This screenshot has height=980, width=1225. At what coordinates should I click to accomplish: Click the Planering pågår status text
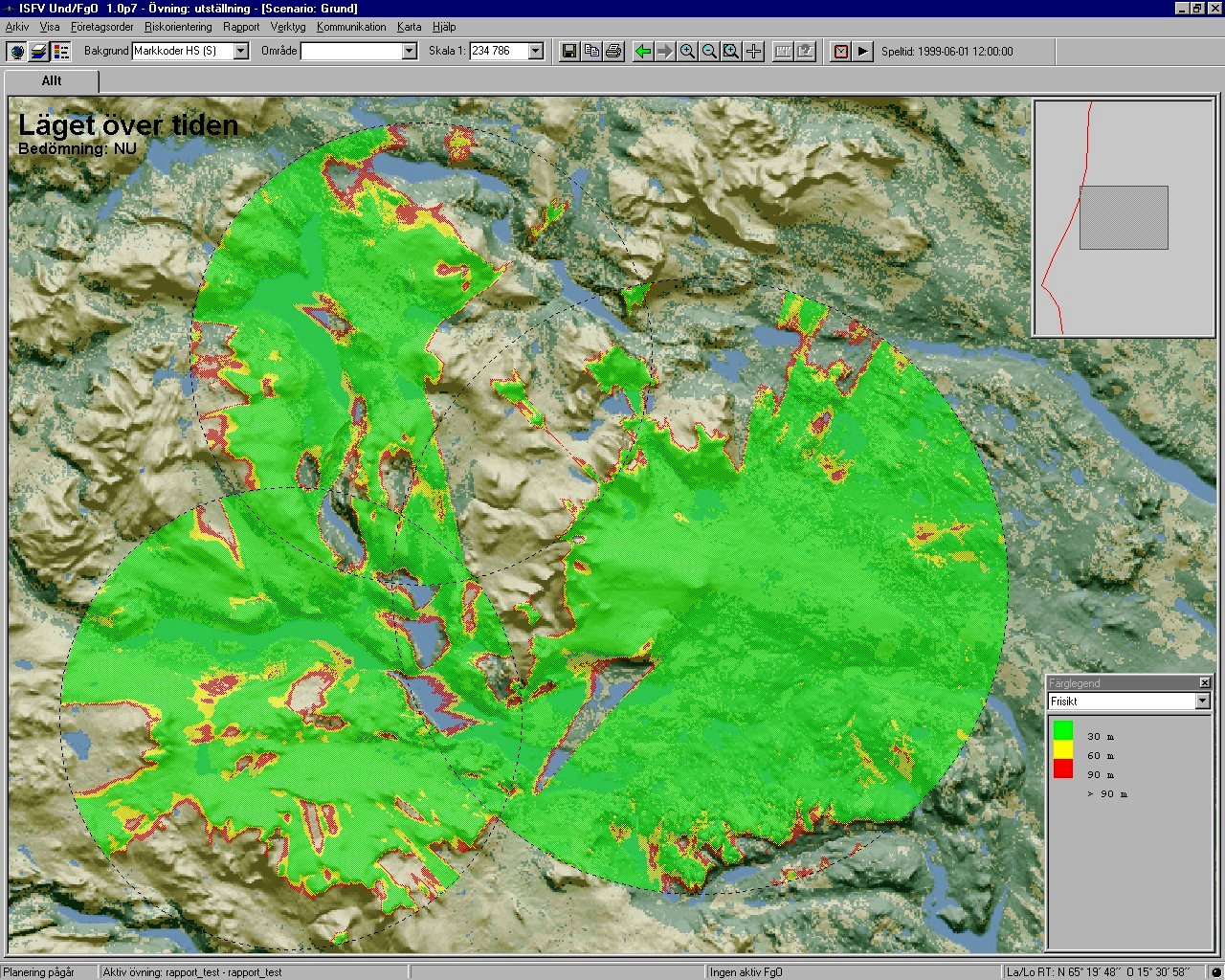tap(39, 972)
